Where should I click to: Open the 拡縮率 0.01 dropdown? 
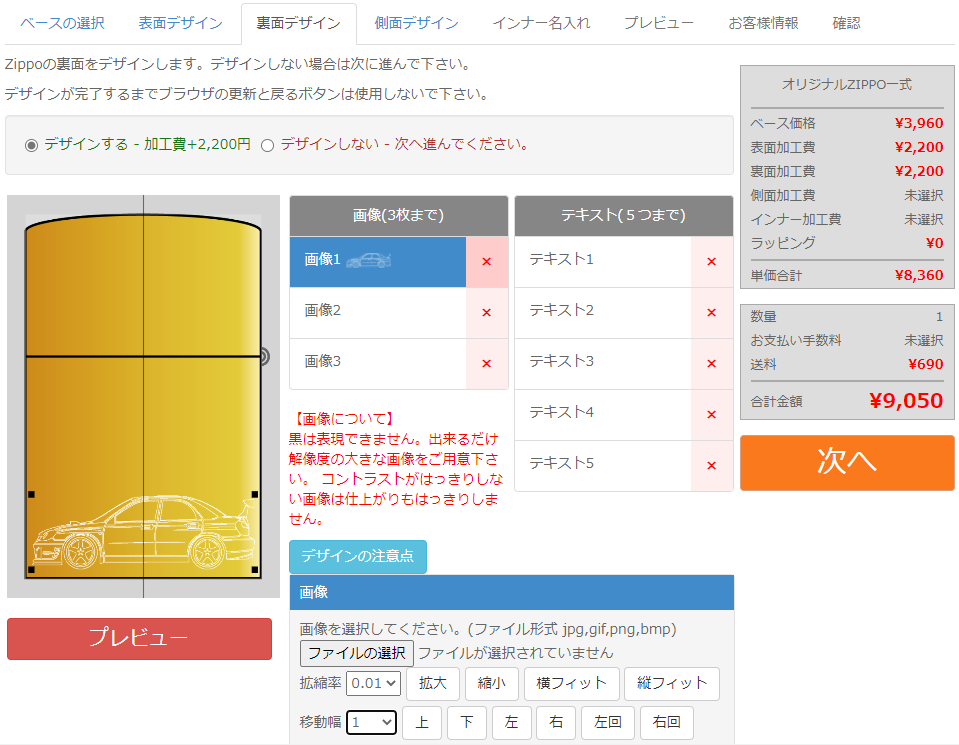tap(374, 684)
